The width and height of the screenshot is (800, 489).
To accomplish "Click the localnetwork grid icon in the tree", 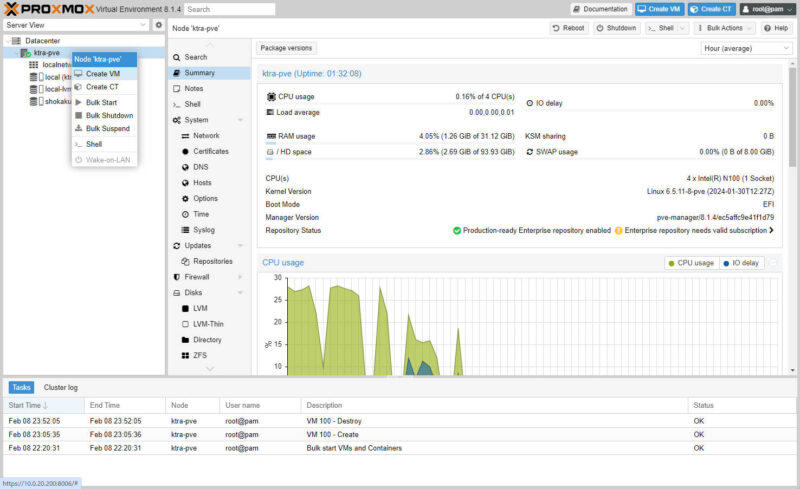I will [x=34, y=65].
